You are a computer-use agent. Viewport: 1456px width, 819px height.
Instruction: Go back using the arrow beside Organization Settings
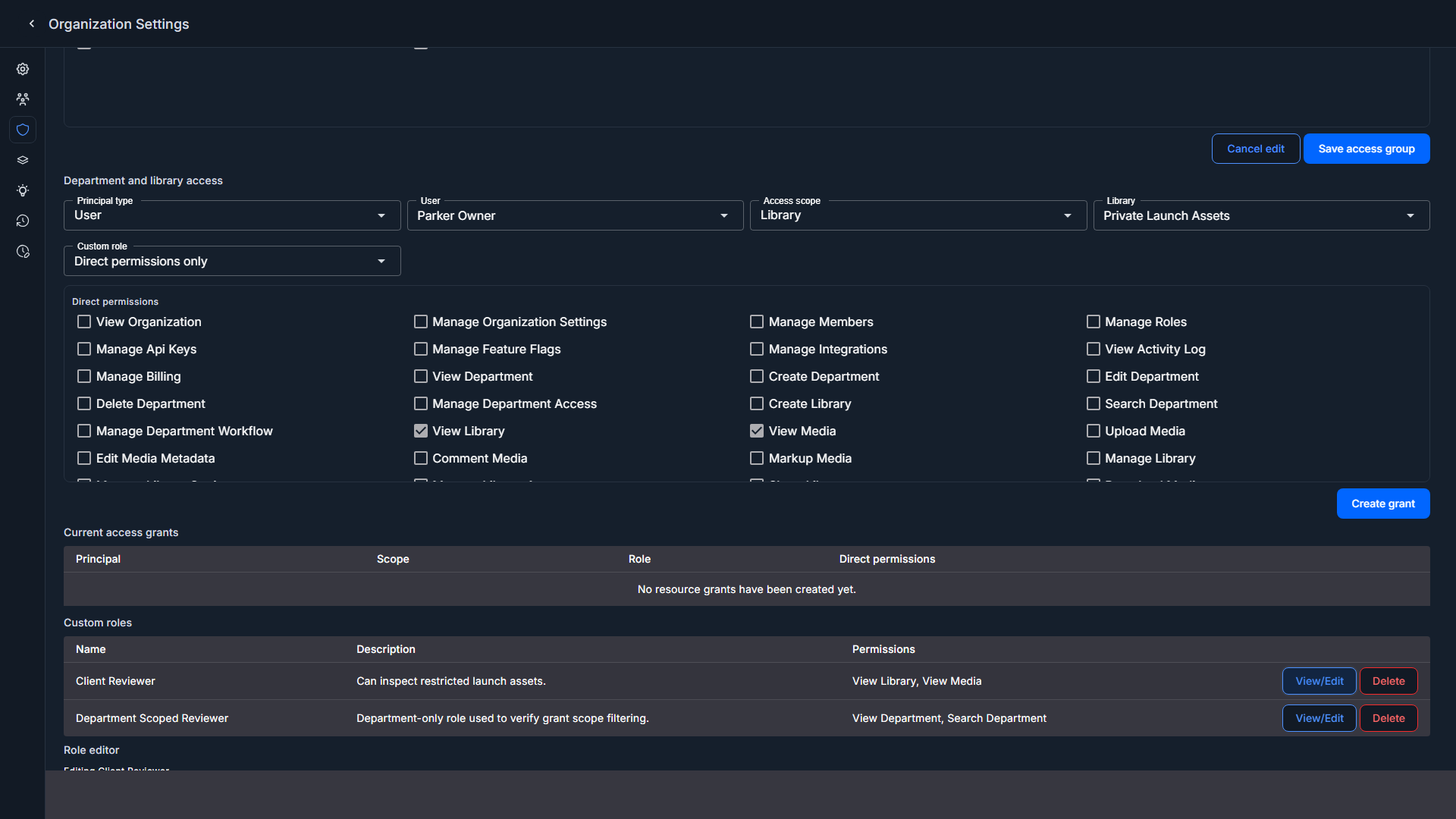[x=32, y=24]
